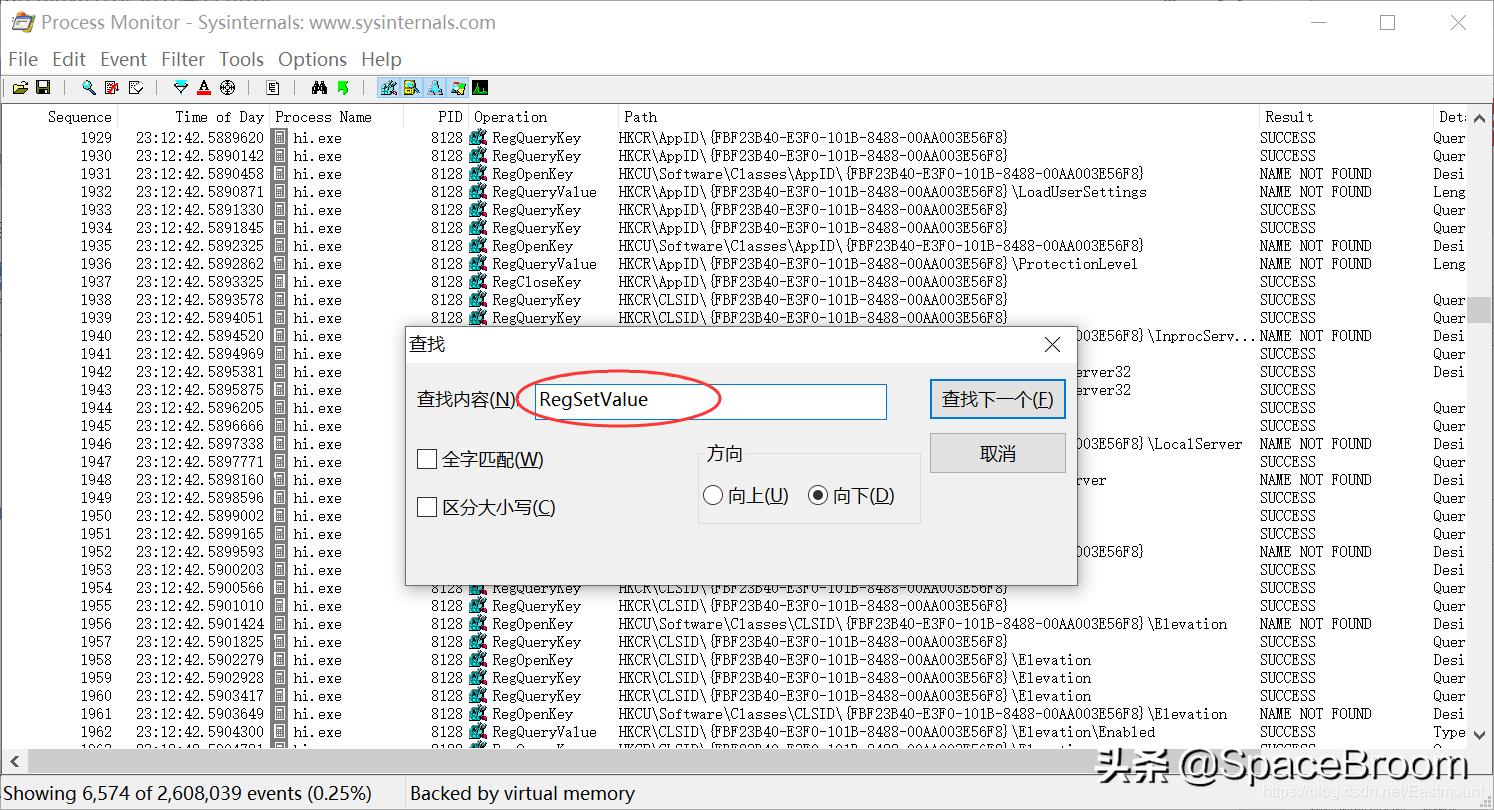This screenshot has width=1494, height=810.
Task: Toggle Show Process and Thread Activity icon
Action: click(458, 88)
